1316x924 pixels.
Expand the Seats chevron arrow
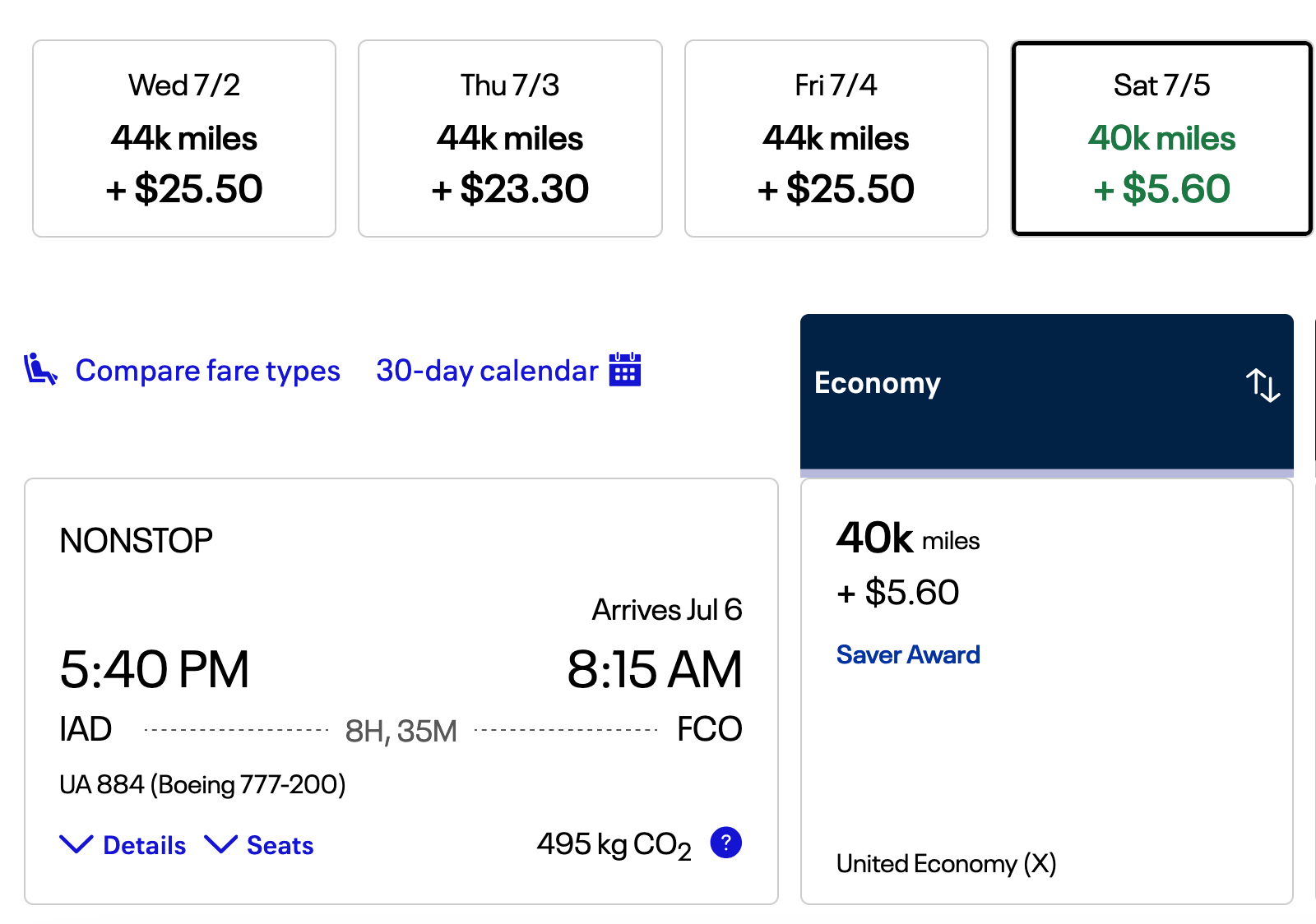coord(220,844)
